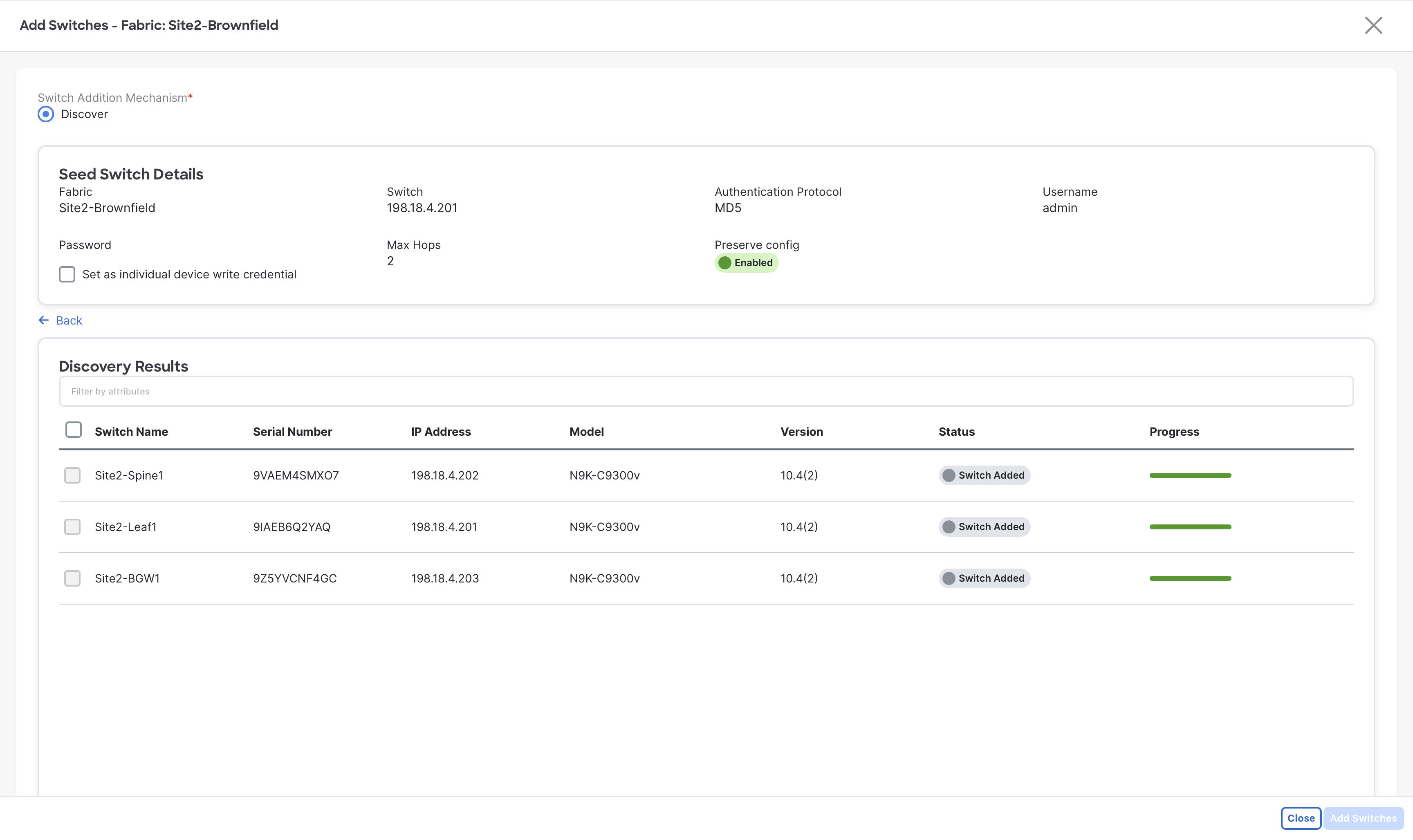Check the Site2-Leaf1 row checkbox
Screen dimensions: 1413x840
tap(72, 527)
